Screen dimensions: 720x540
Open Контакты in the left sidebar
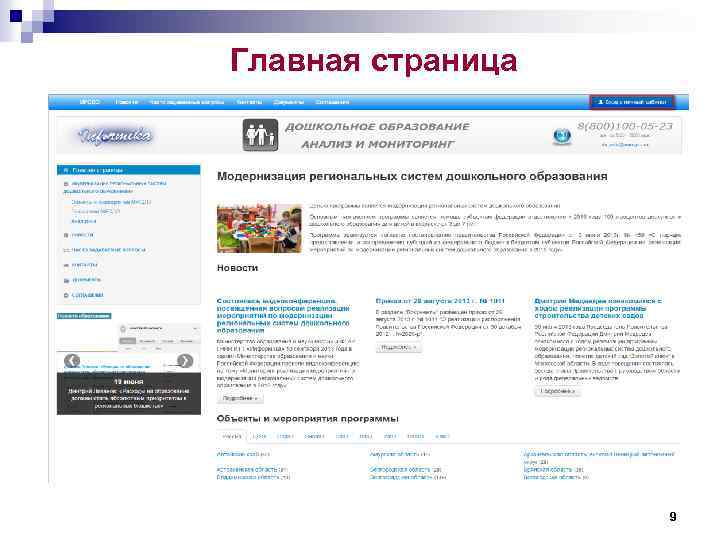coord(84,265)
